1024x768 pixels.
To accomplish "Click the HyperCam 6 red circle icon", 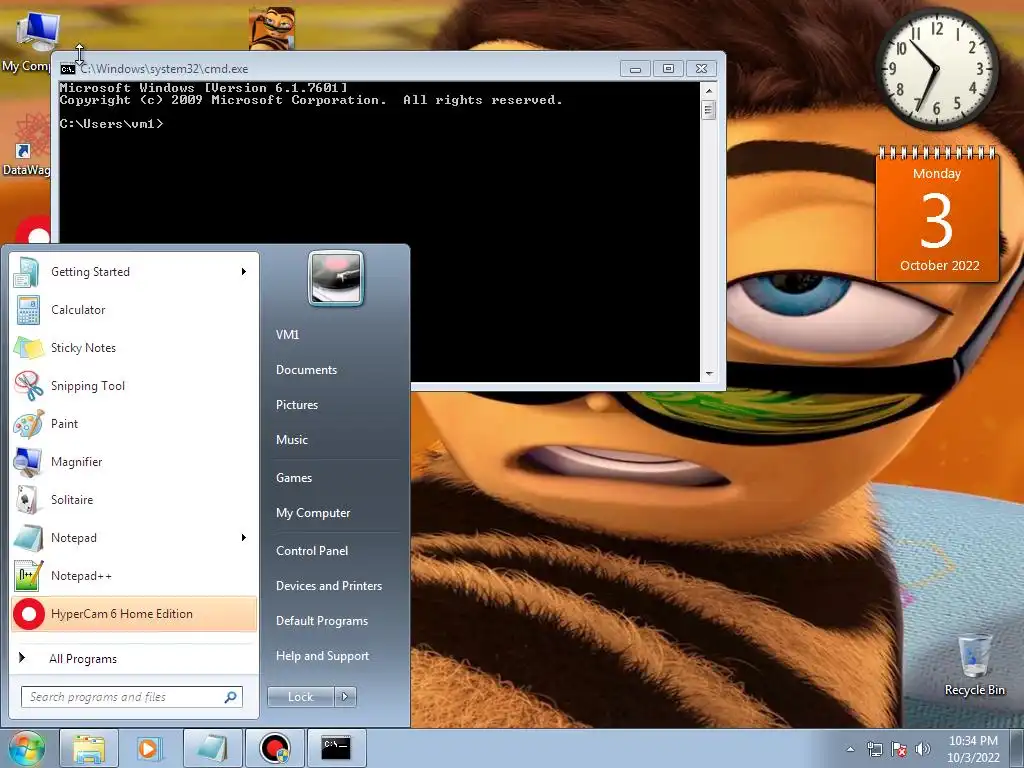I will click(28, 614).
